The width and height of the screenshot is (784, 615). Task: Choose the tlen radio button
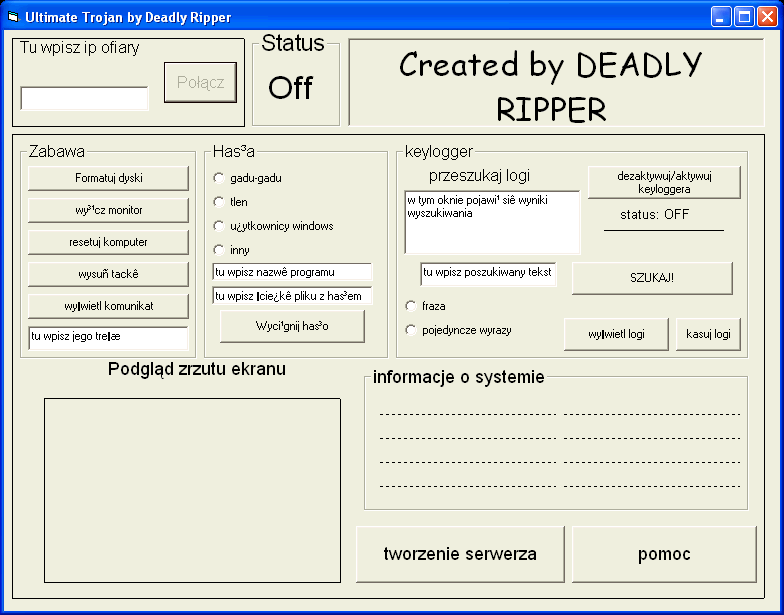pos(219,202)
